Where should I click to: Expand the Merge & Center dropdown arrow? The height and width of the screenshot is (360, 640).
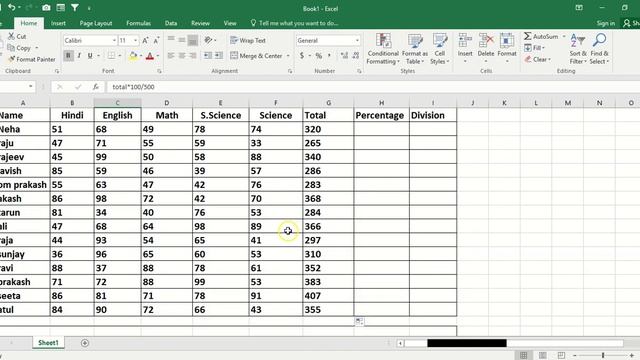[x=288, y=56]
